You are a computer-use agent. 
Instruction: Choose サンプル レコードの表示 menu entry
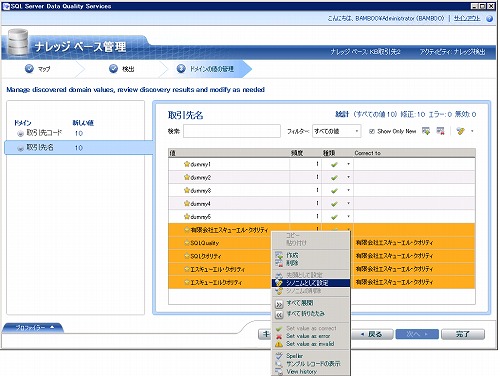(x=311, y=364)
